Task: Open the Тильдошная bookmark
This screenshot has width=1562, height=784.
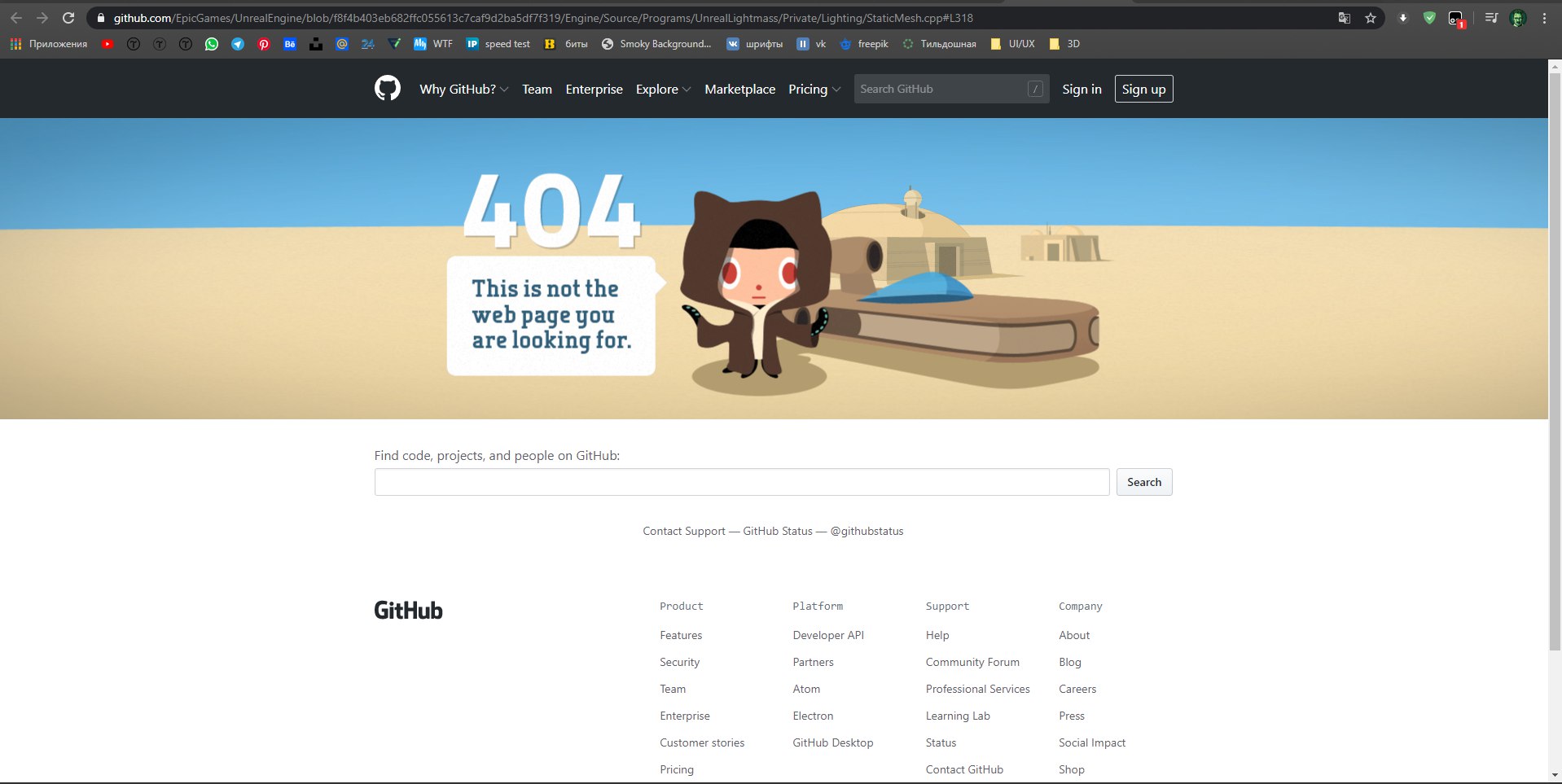Action: (939, 44)
